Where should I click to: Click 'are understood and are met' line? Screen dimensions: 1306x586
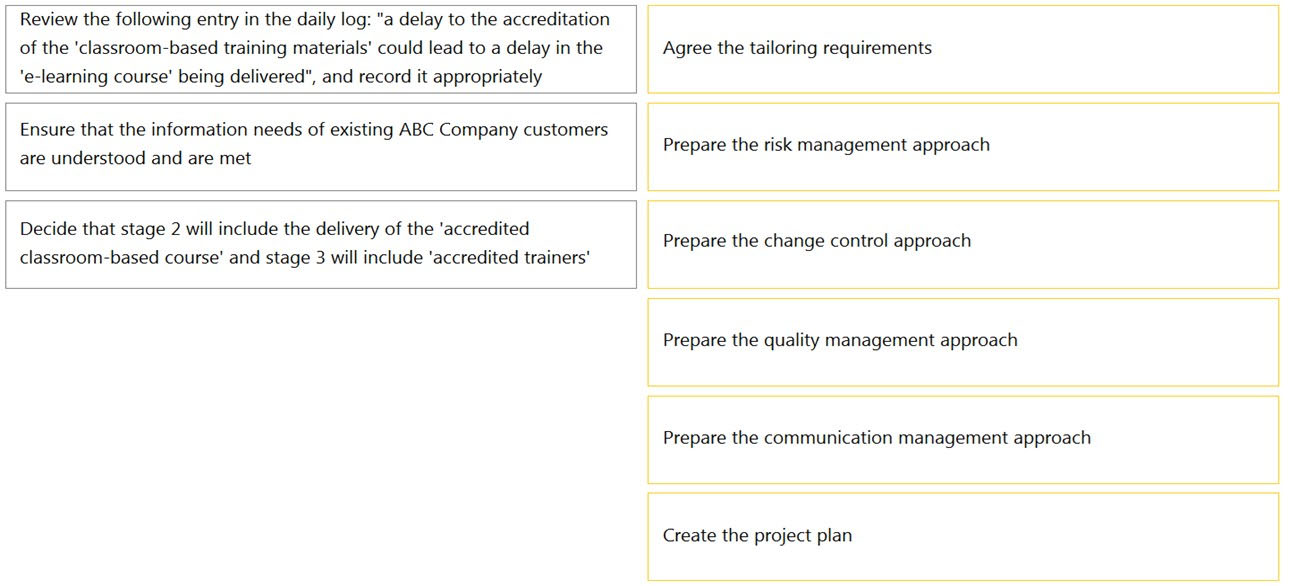coord(136,158)
